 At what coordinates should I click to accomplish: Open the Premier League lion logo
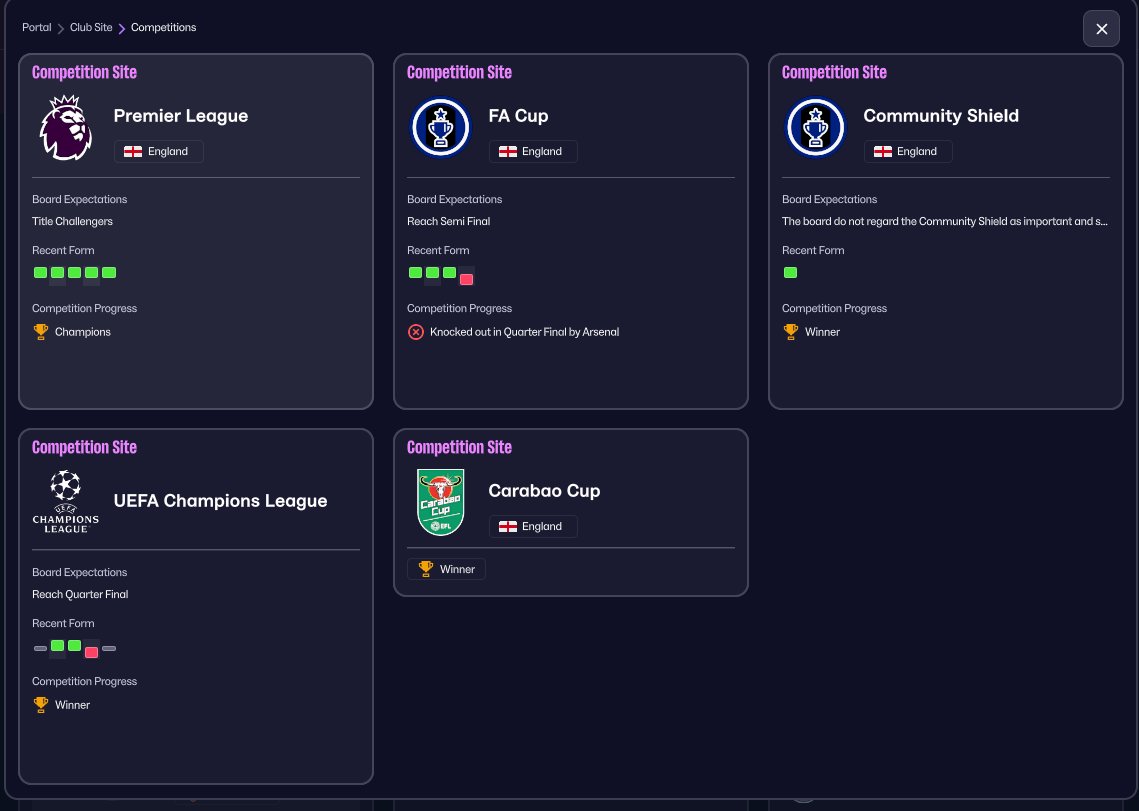tap(65, 128)
